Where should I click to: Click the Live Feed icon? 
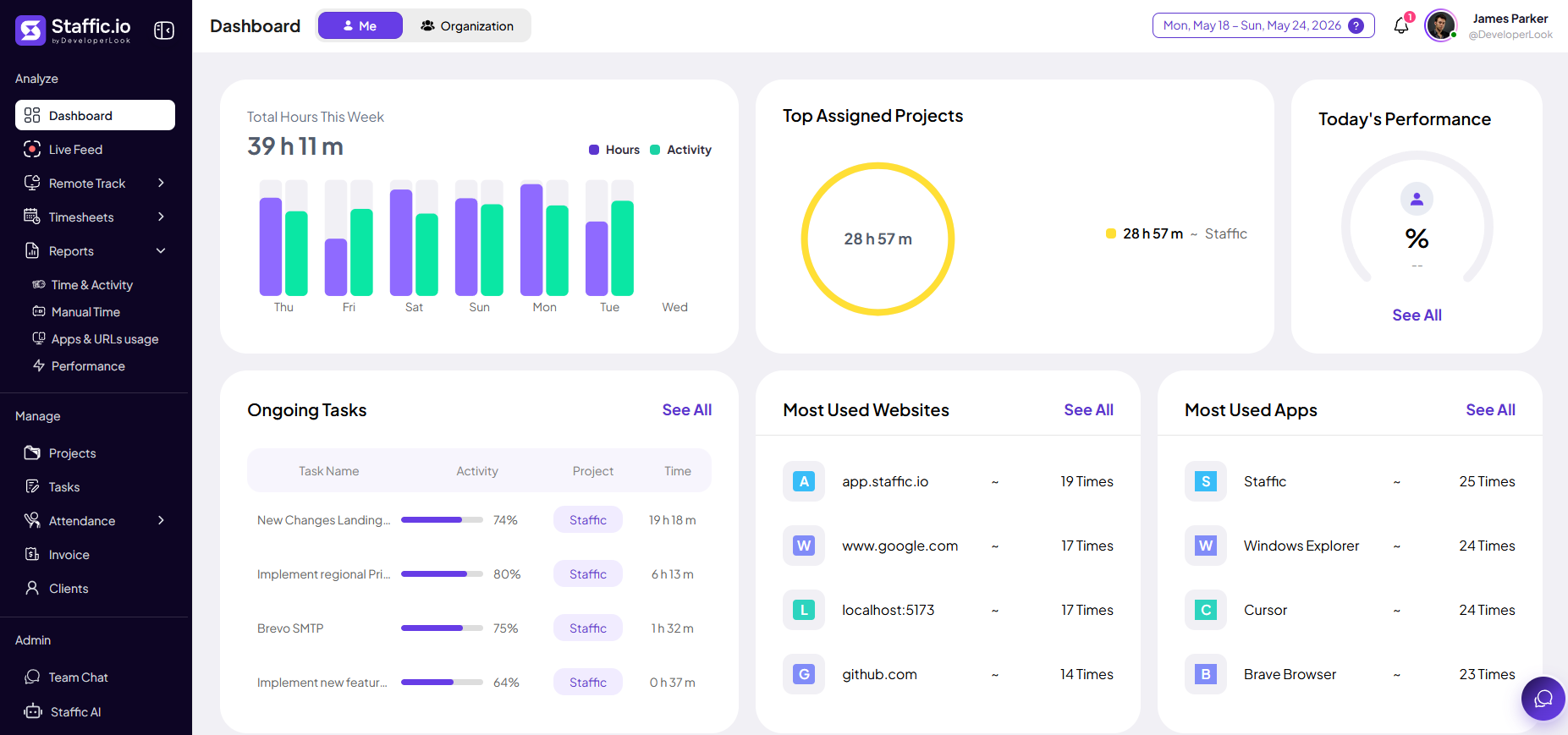point(32,149)
